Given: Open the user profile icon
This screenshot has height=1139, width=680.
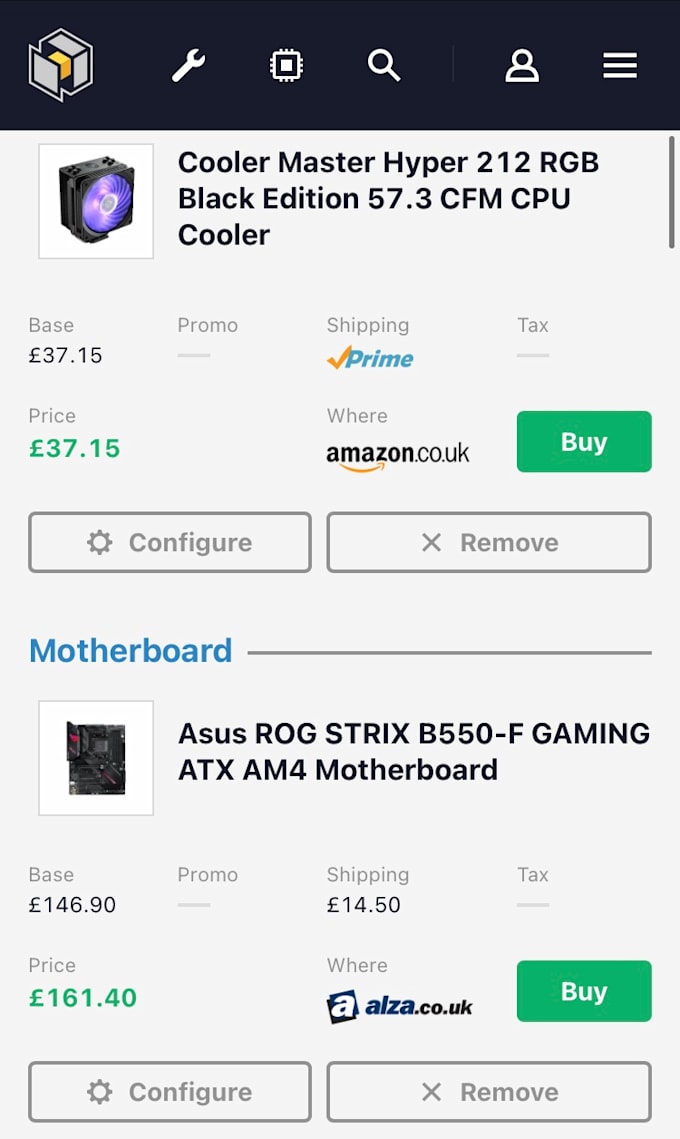Looking at the screenshot, I should pyautogui.click(x=521, y=64).
